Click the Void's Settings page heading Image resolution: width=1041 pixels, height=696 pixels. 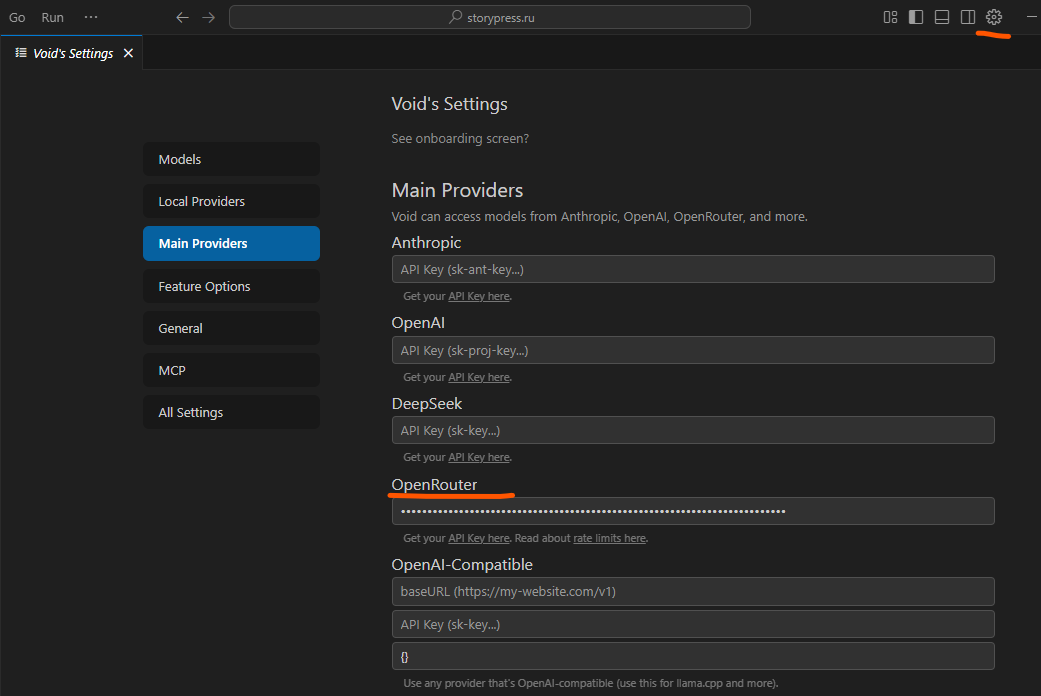coord(449,104)
